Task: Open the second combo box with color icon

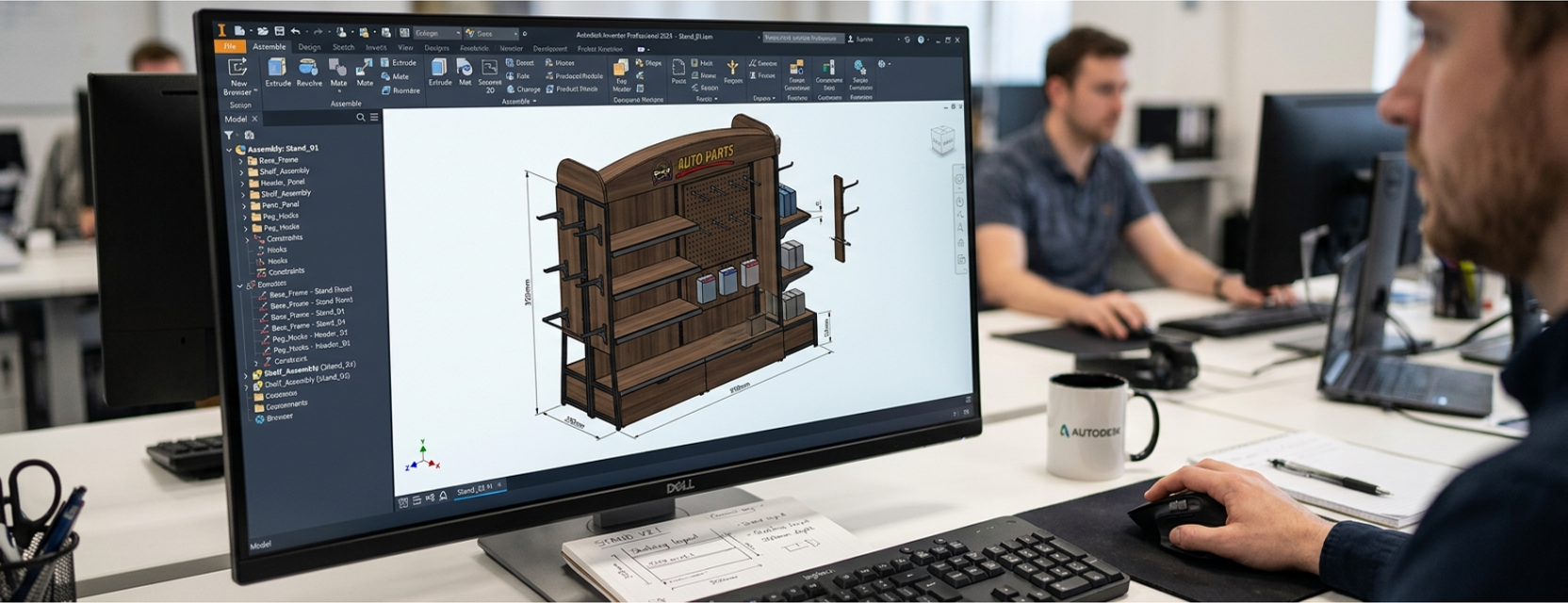Action: [x=491, y=34]
